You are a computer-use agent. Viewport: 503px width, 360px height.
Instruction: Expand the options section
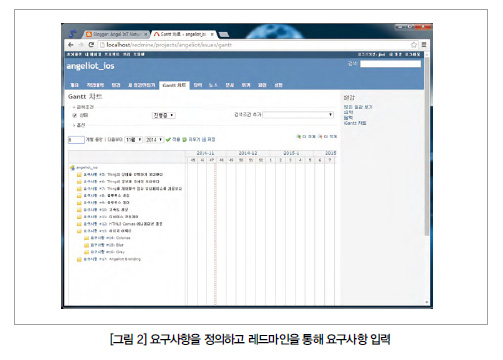pos(79,125)
